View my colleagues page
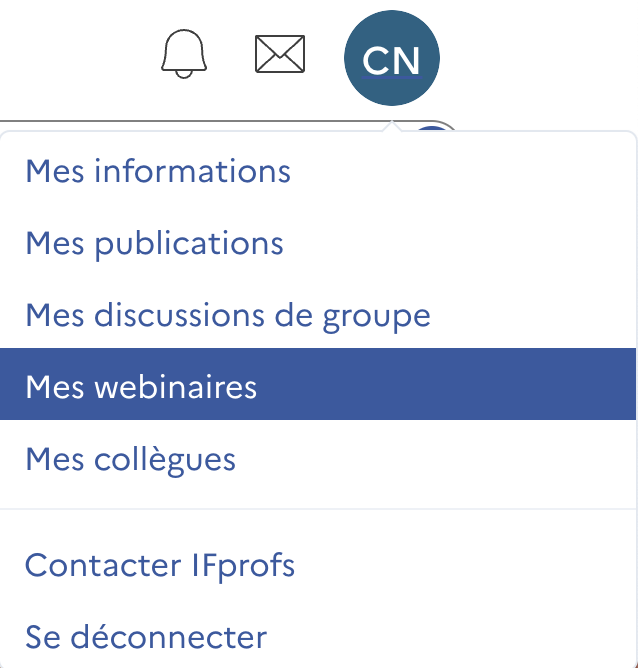Viewport: 638px width, 668px height. [x=131, y=460]
